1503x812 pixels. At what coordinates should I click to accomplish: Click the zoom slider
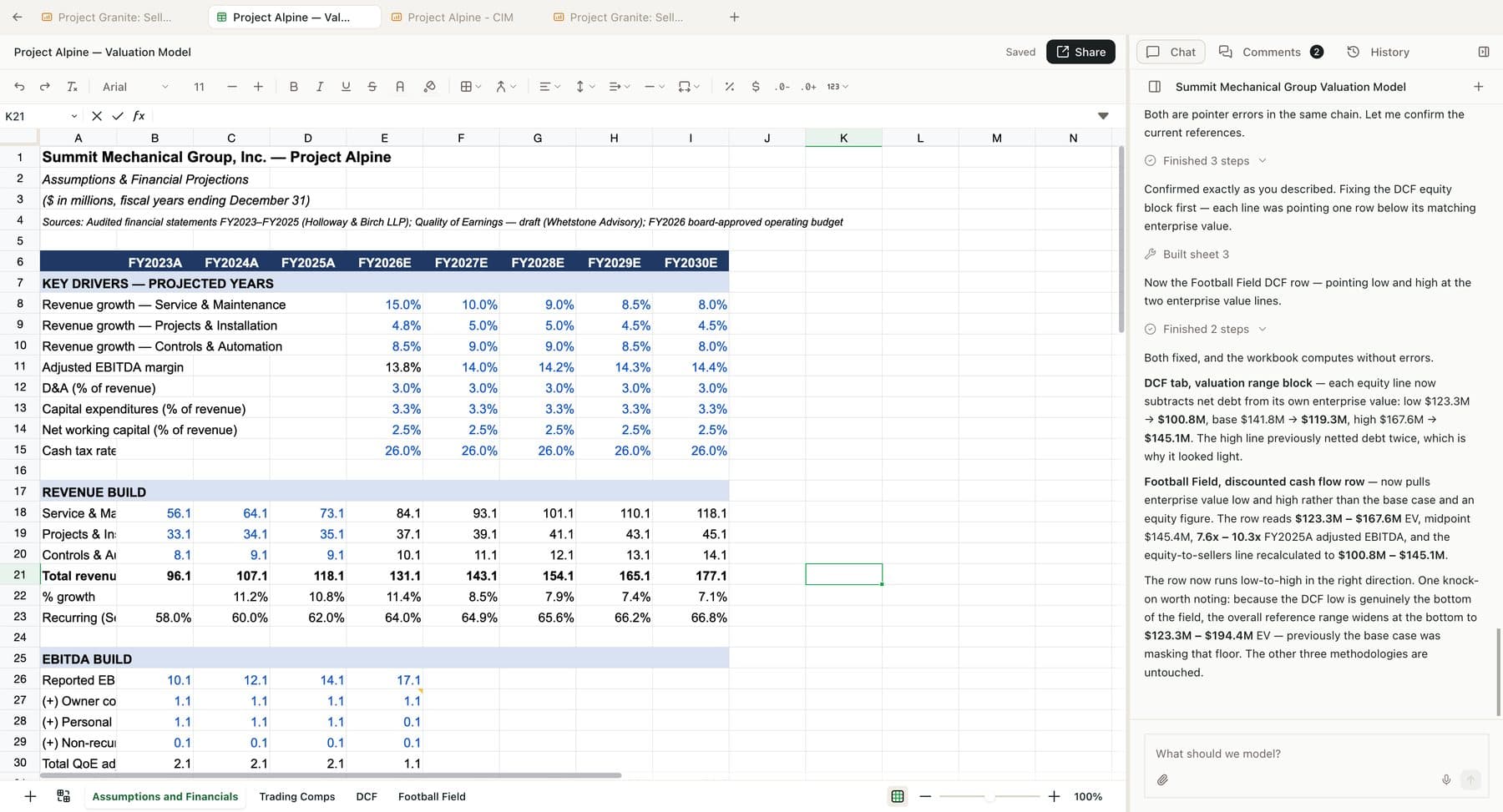click(x=989, y=797)
